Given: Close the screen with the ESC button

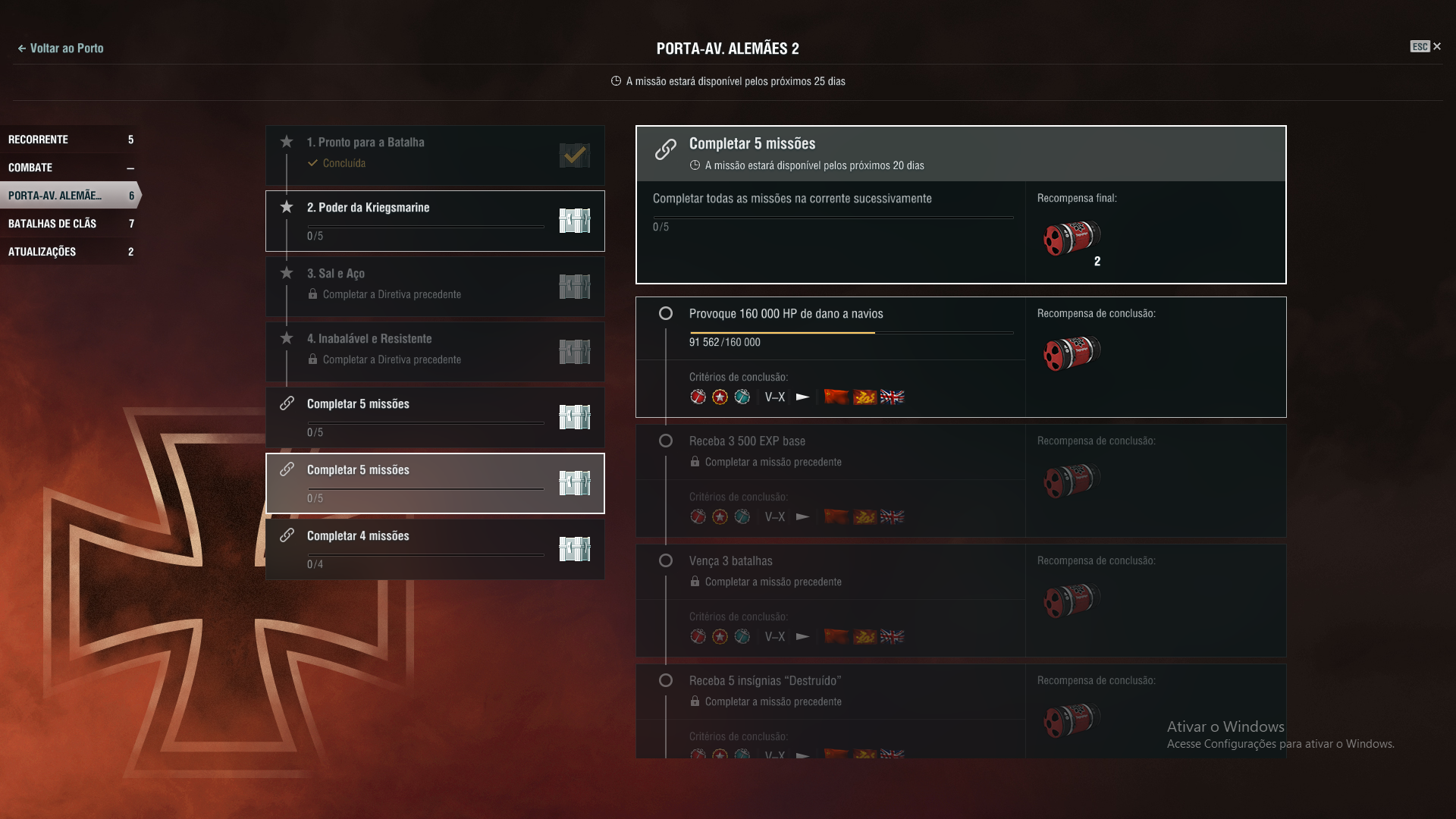Looking at the screenshot, I should click(1426, 46).
